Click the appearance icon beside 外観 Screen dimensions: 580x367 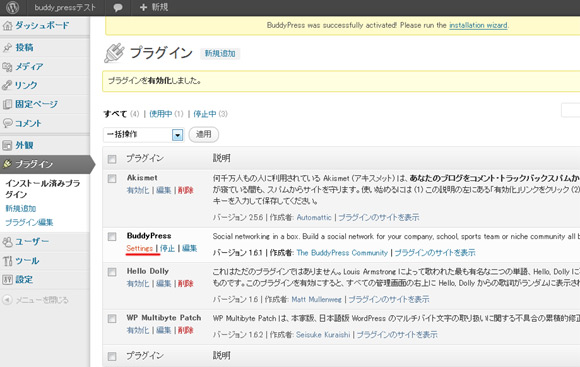7,145
